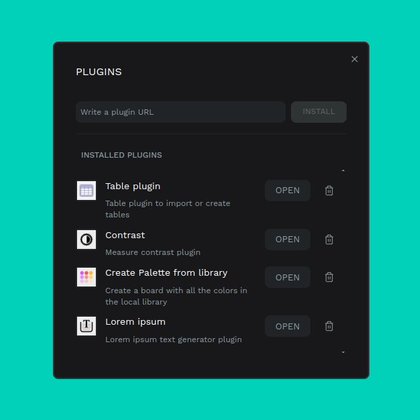Delete the Table plugin with trash icon
420x420 pixels.
pyautogui.click(x=329, y=191)
